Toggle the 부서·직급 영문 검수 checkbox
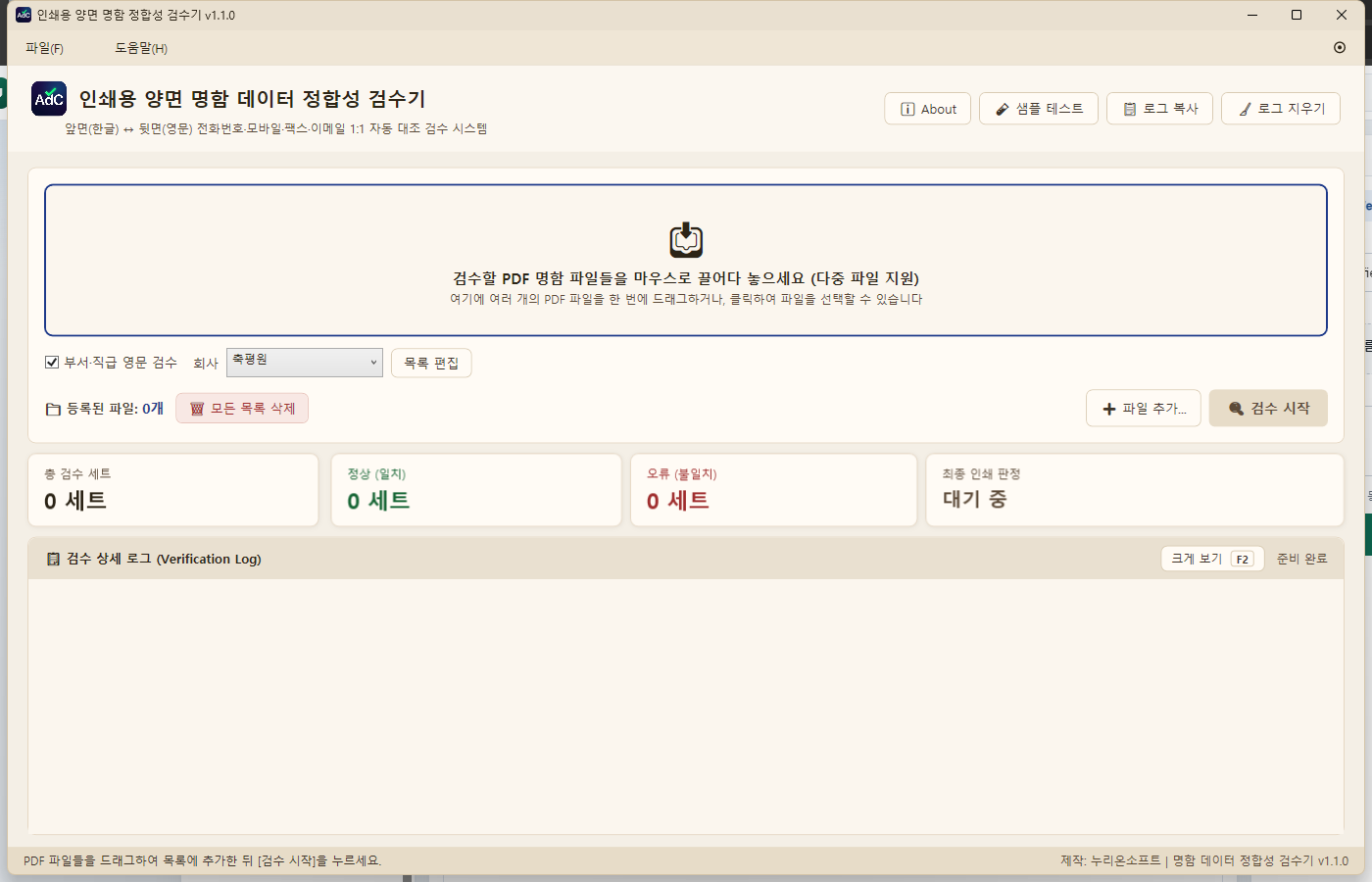Screen dimensions: 1372x882 [52, 363]
